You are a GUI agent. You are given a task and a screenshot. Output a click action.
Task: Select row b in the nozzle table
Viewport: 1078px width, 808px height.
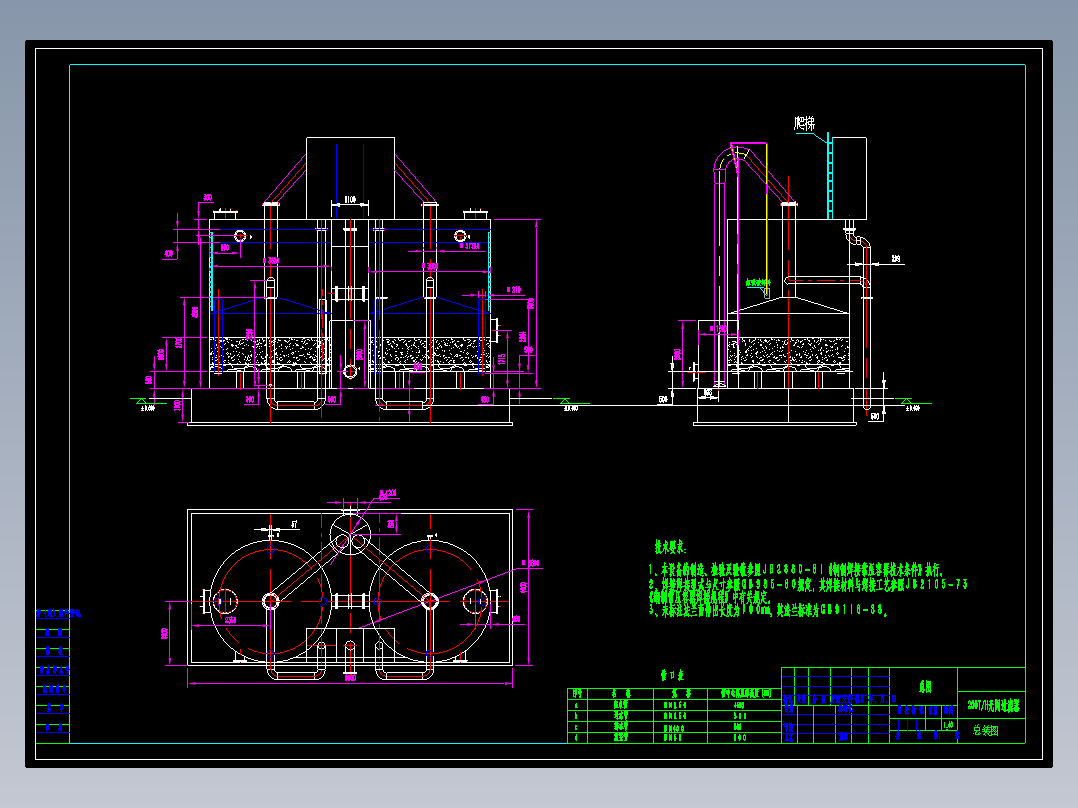674,716
